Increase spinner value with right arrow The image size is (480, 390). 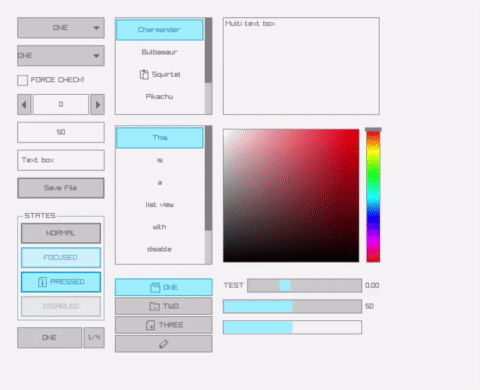coord(98,105)
